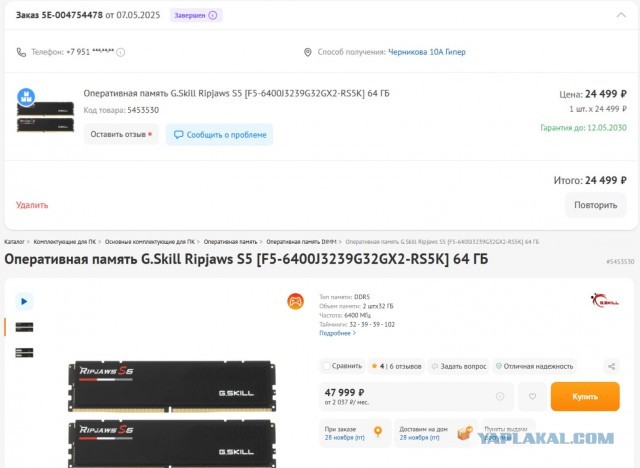This screenshot has width=640, height=468.
Task: Click delivery box icon in Доставим на дом
Action: click(x=464, y=433)
